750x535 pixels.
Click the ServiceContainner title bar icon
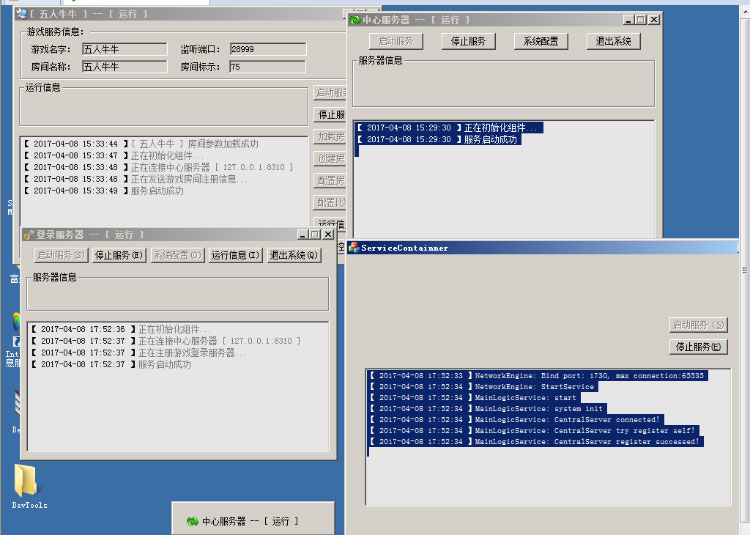tap(353, 247)
